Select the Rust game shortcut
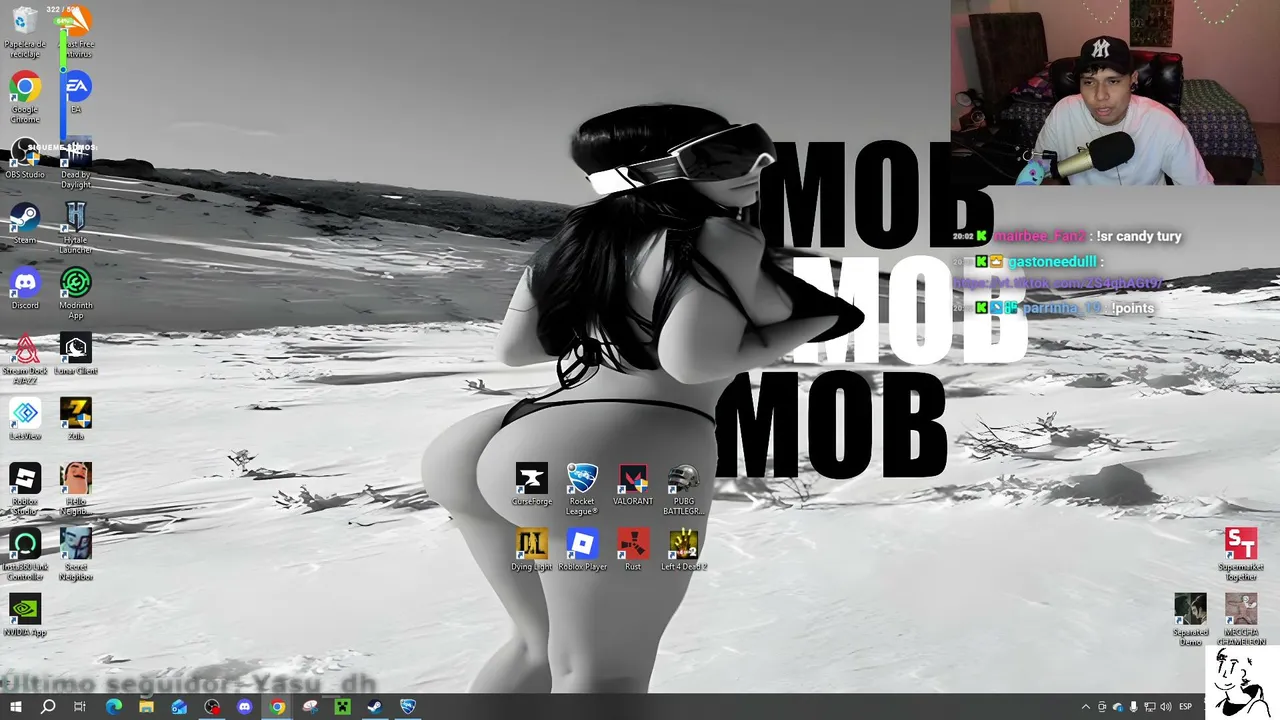The height and width of the screenshot is (720, 1280). coord(633,549)
